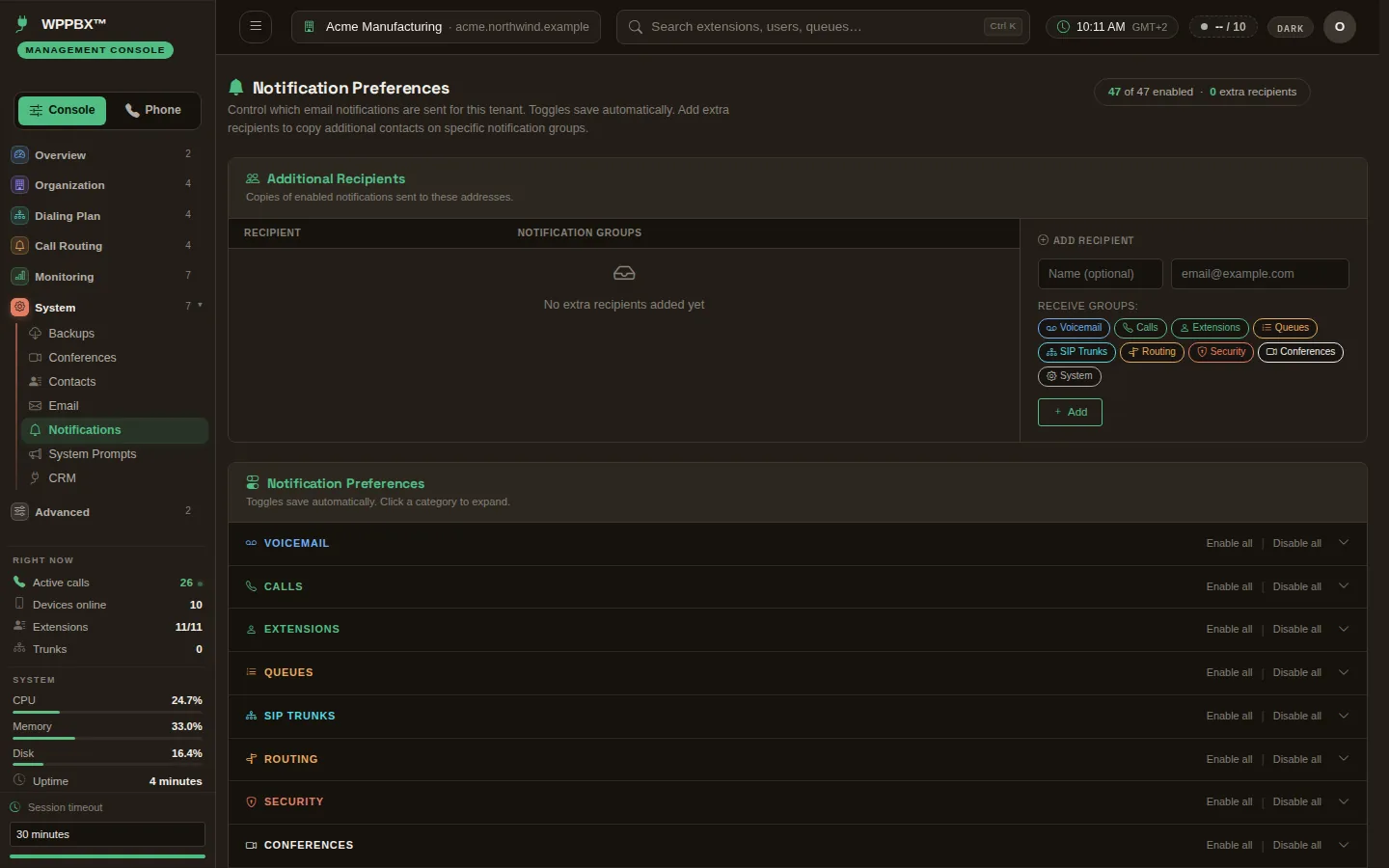Click Enable all for Security
This screenshot has height=868, width=1389.
(x=1229, y=801)
